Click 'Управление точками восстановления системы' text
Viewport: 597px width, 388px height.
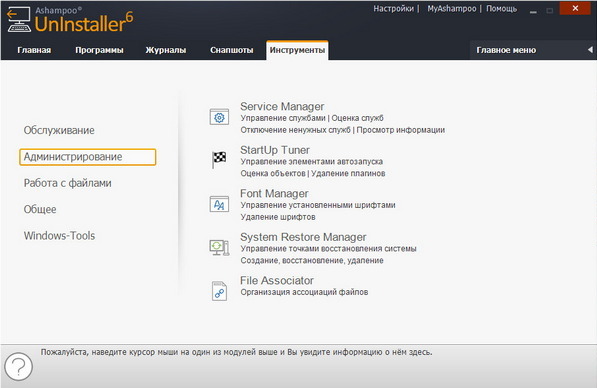click(328, 249)
